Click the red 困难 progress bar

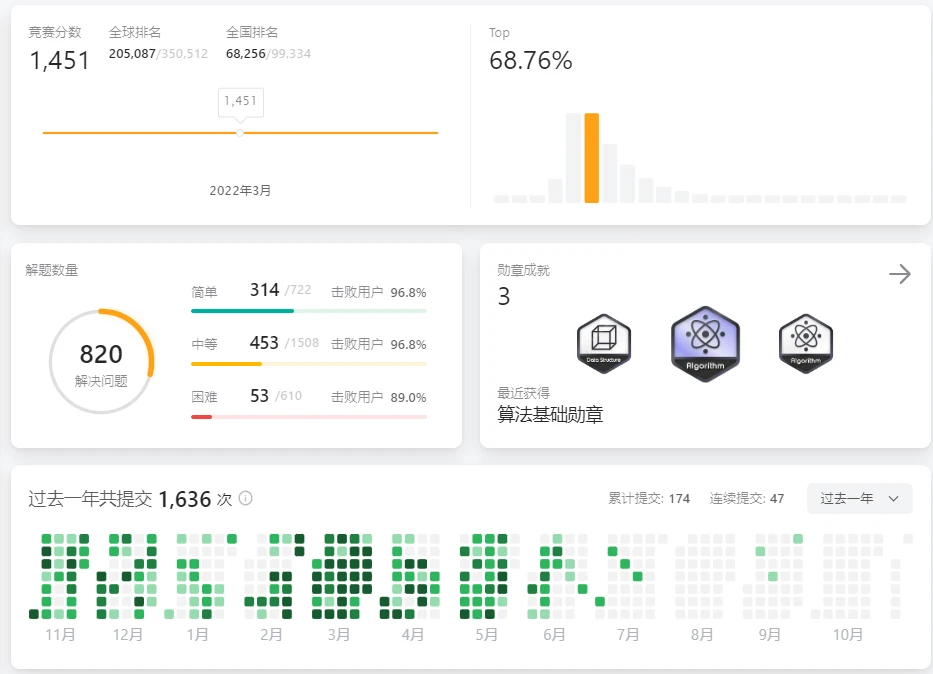(x=202, y=416)
